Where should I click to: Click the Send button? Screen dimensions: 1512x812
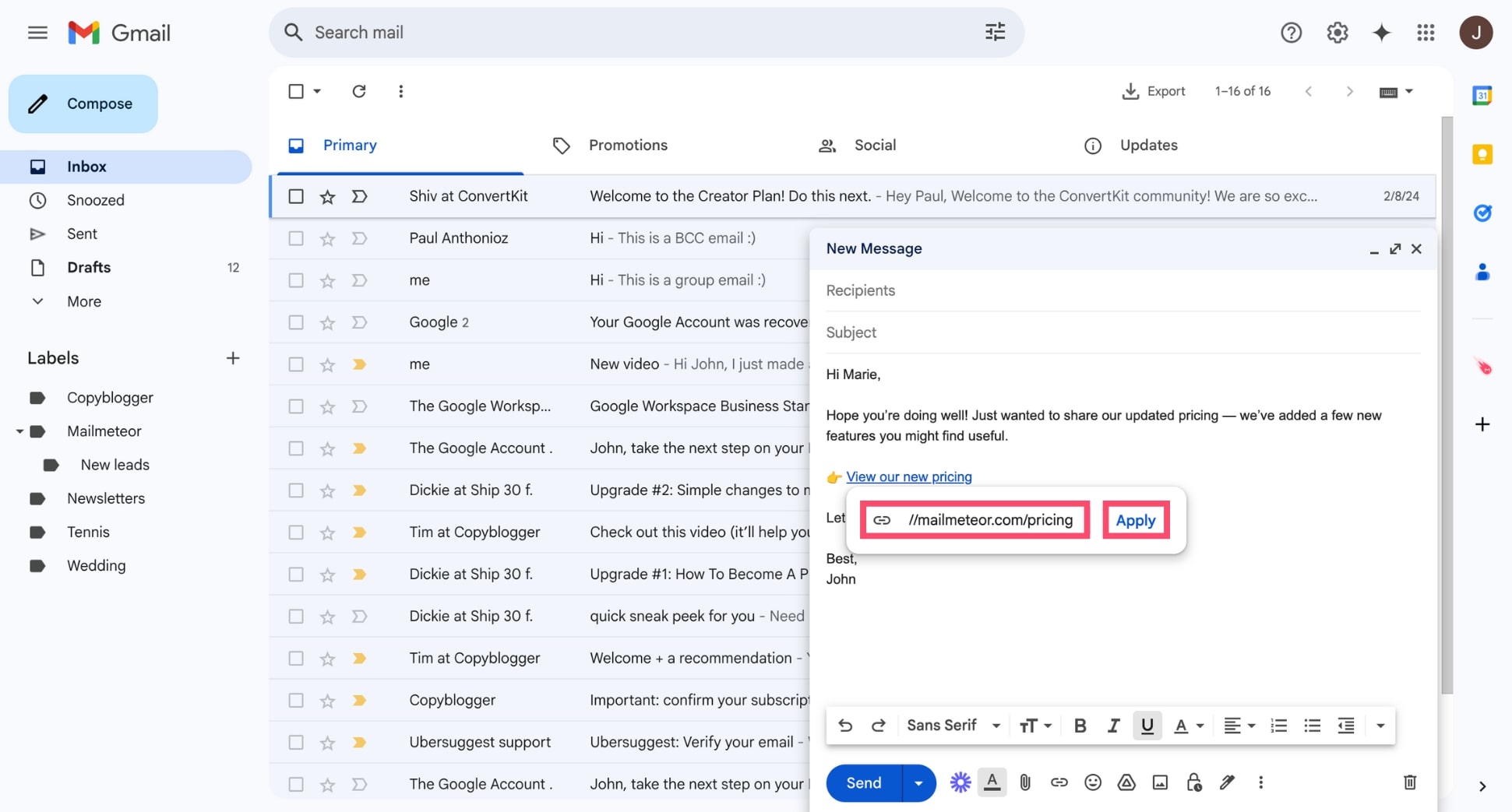coord(863,782)
